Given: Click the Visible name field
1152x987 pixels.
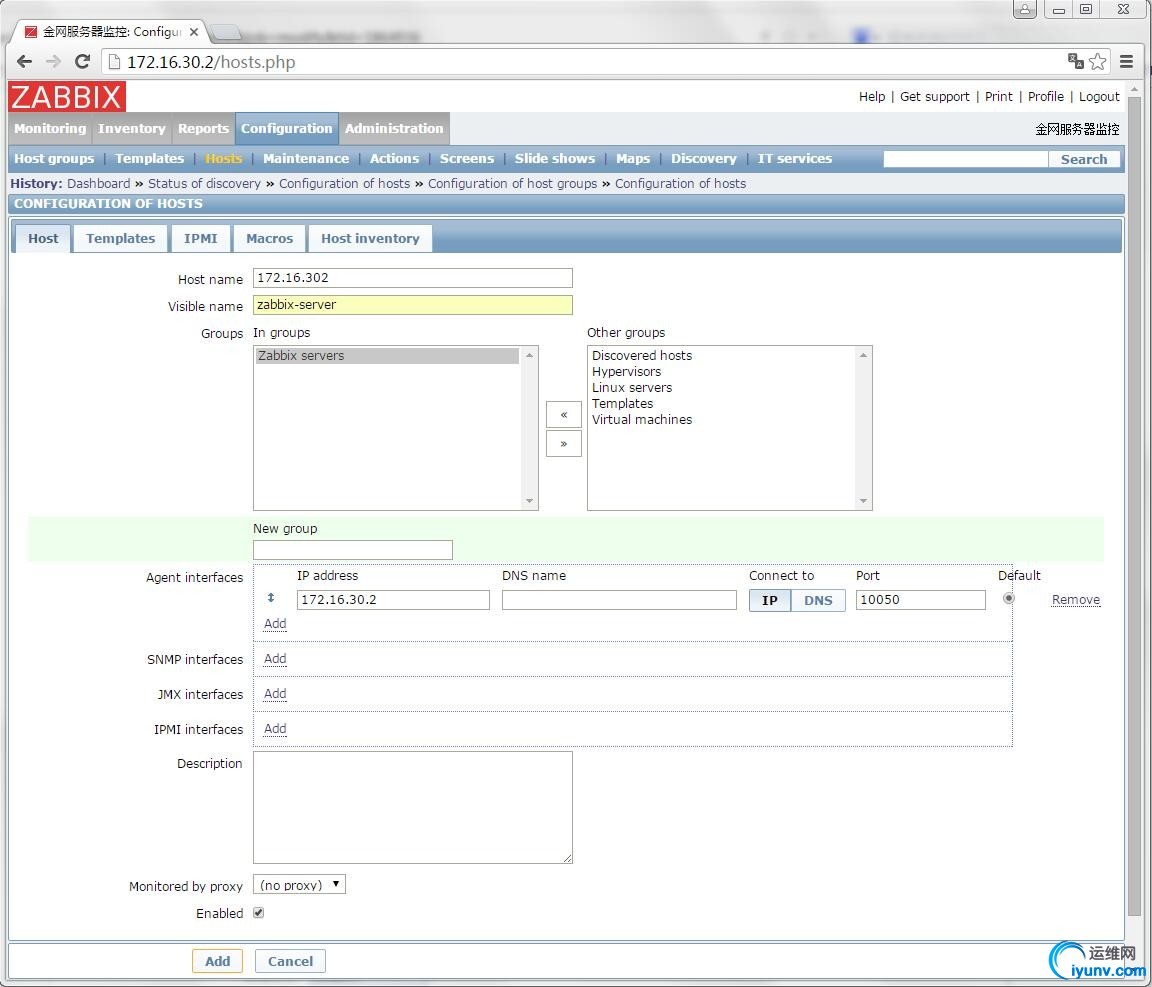Looking at the screenshot, I should click(413, 305).
